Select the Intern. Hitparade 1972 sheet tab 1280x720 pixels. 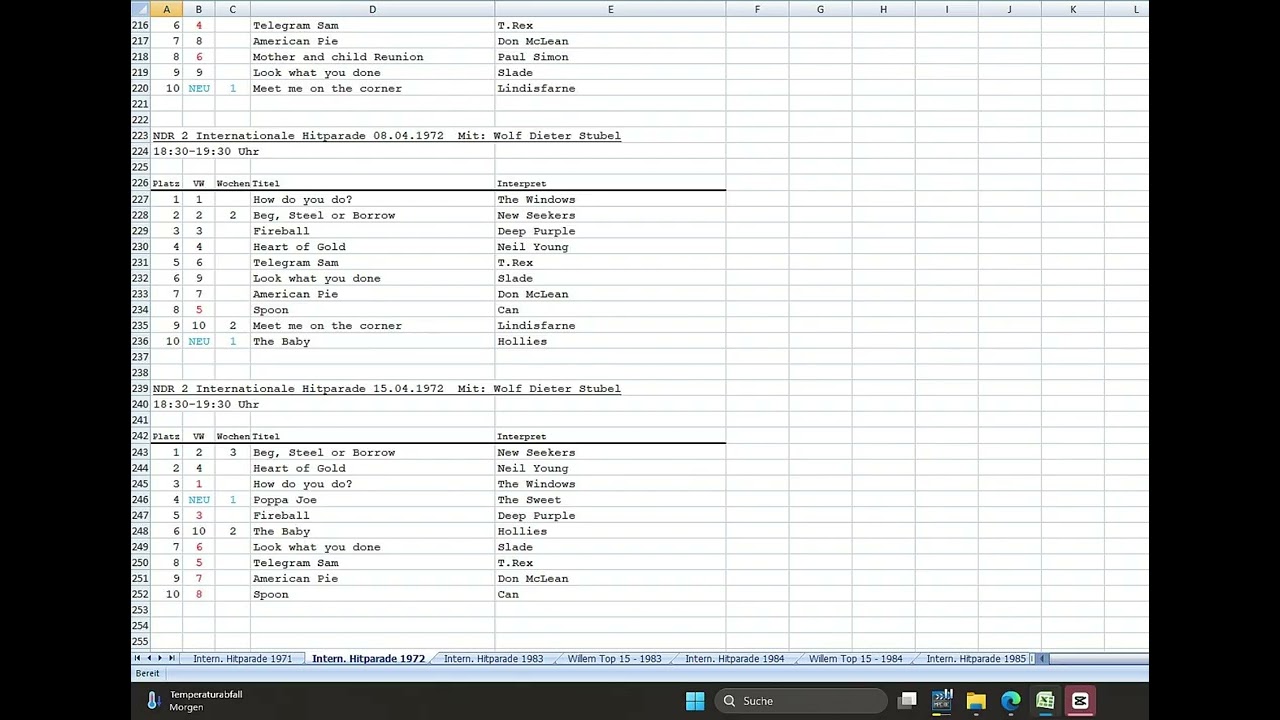tap(368, 659)
